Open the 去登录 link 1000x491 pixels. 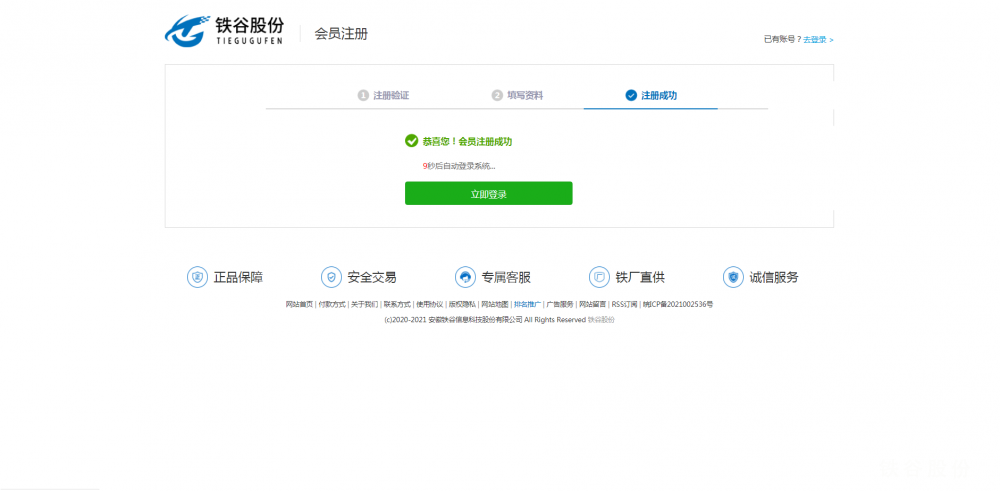[x=817, y=40]
